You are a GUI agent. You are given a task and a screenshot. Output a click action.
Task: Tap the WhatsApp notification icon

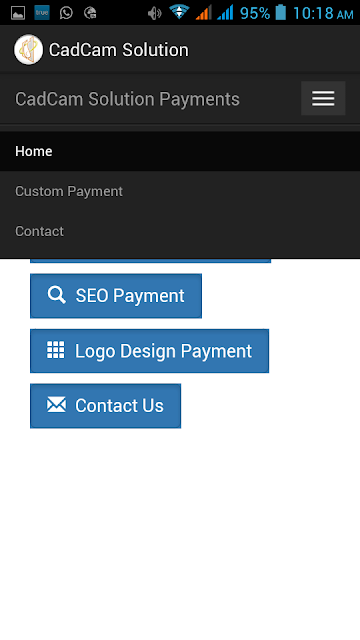tap(66, 13)
